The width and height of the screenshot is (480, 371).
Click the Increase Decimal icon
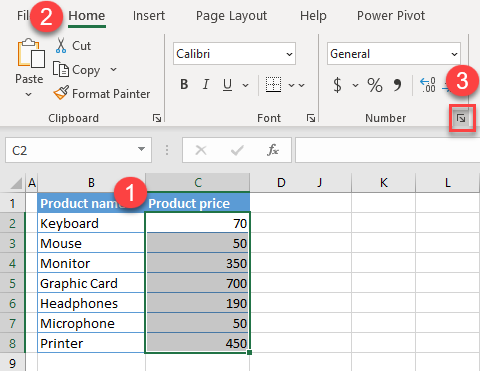[428, 85]
